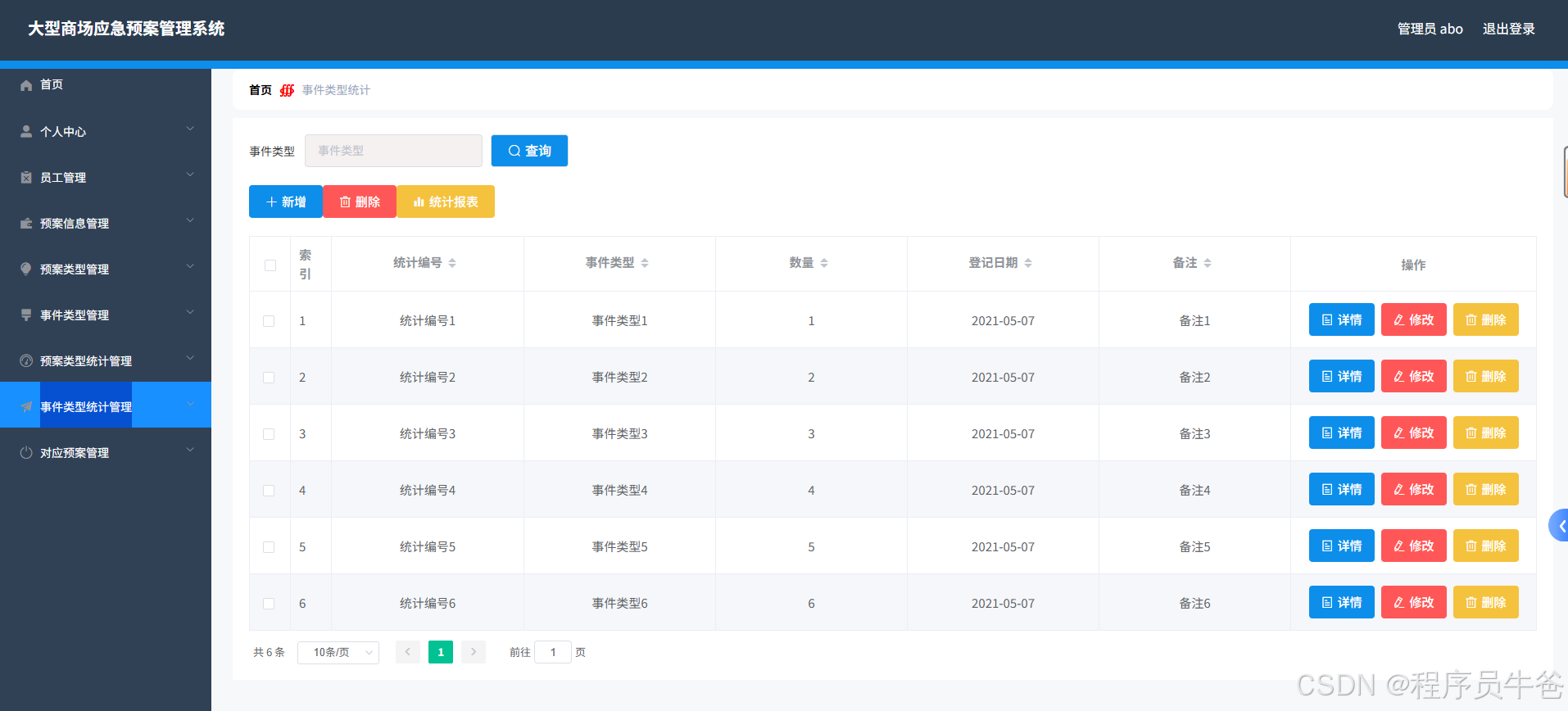Expand the 个人中心 menu chevron
1568x711 pixels.
tap(190, 129)
